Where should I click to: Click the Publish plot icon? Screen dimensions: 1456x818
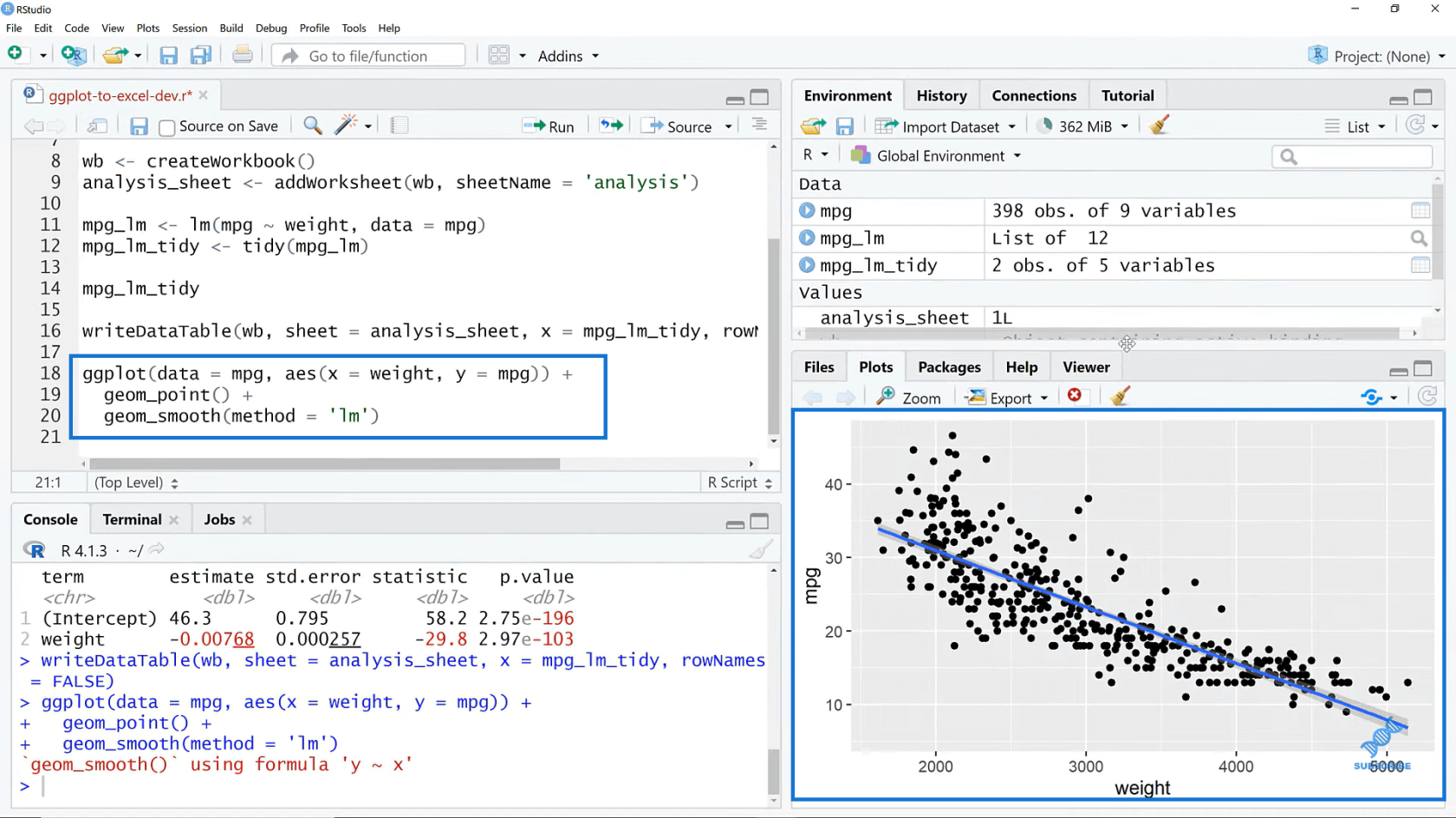pyautogui.click(x=1371, y=397)
